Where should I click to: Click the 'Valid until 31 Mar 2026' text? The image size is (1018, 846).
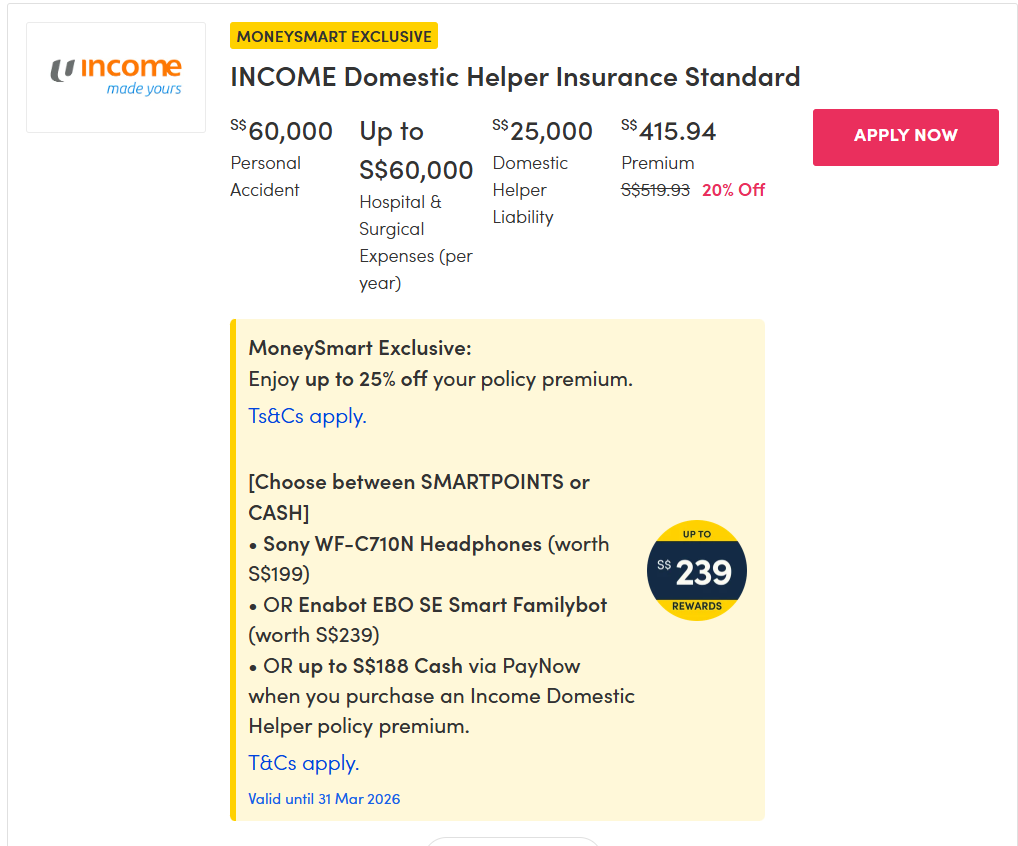[x=324, y=799]
